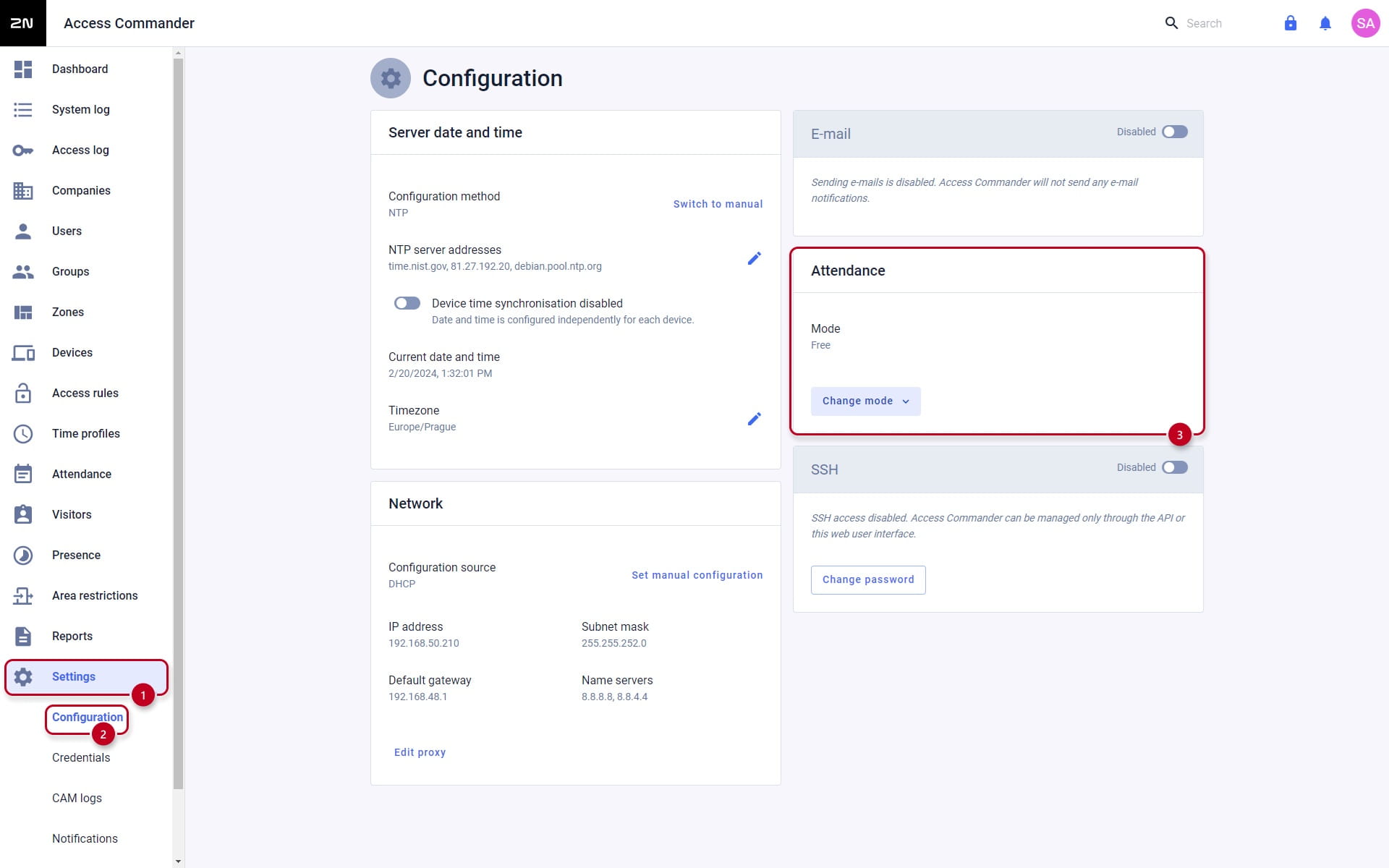Click the Zones layout icon
Image resolution: width=1389 pixels, height=868 pixels.
[x=23, y=312]
